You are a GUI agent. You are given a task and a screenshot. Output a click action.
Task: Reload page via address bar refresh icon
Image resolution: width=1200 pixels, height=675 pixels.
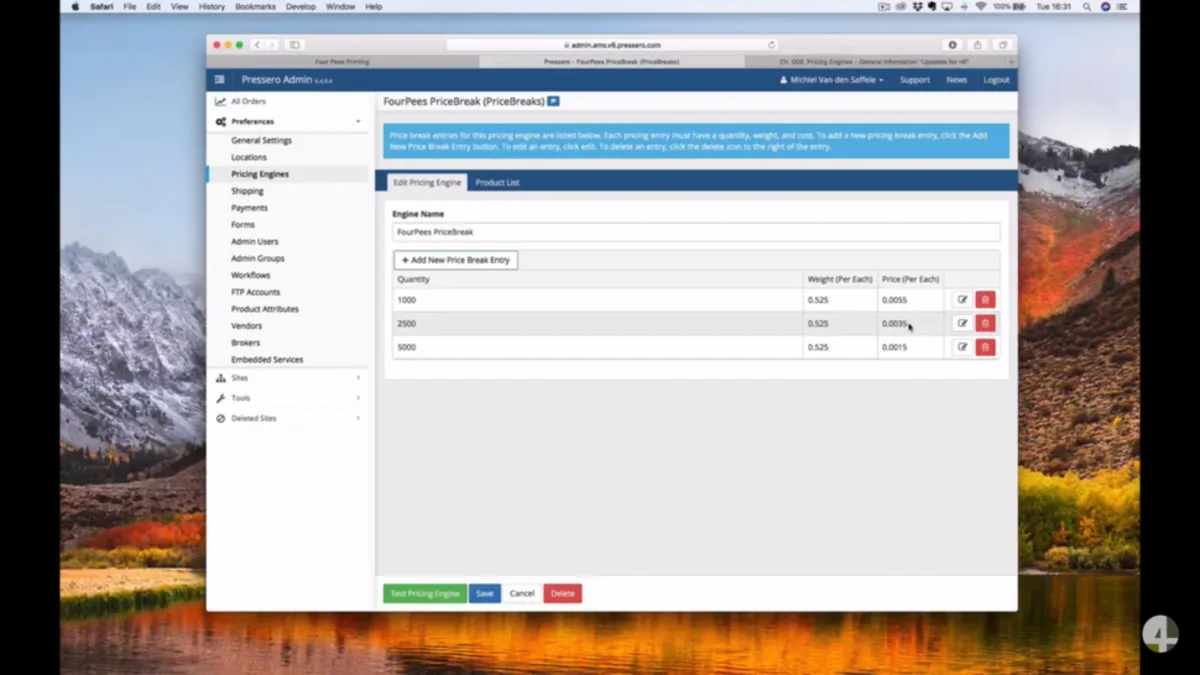[771, 45]
